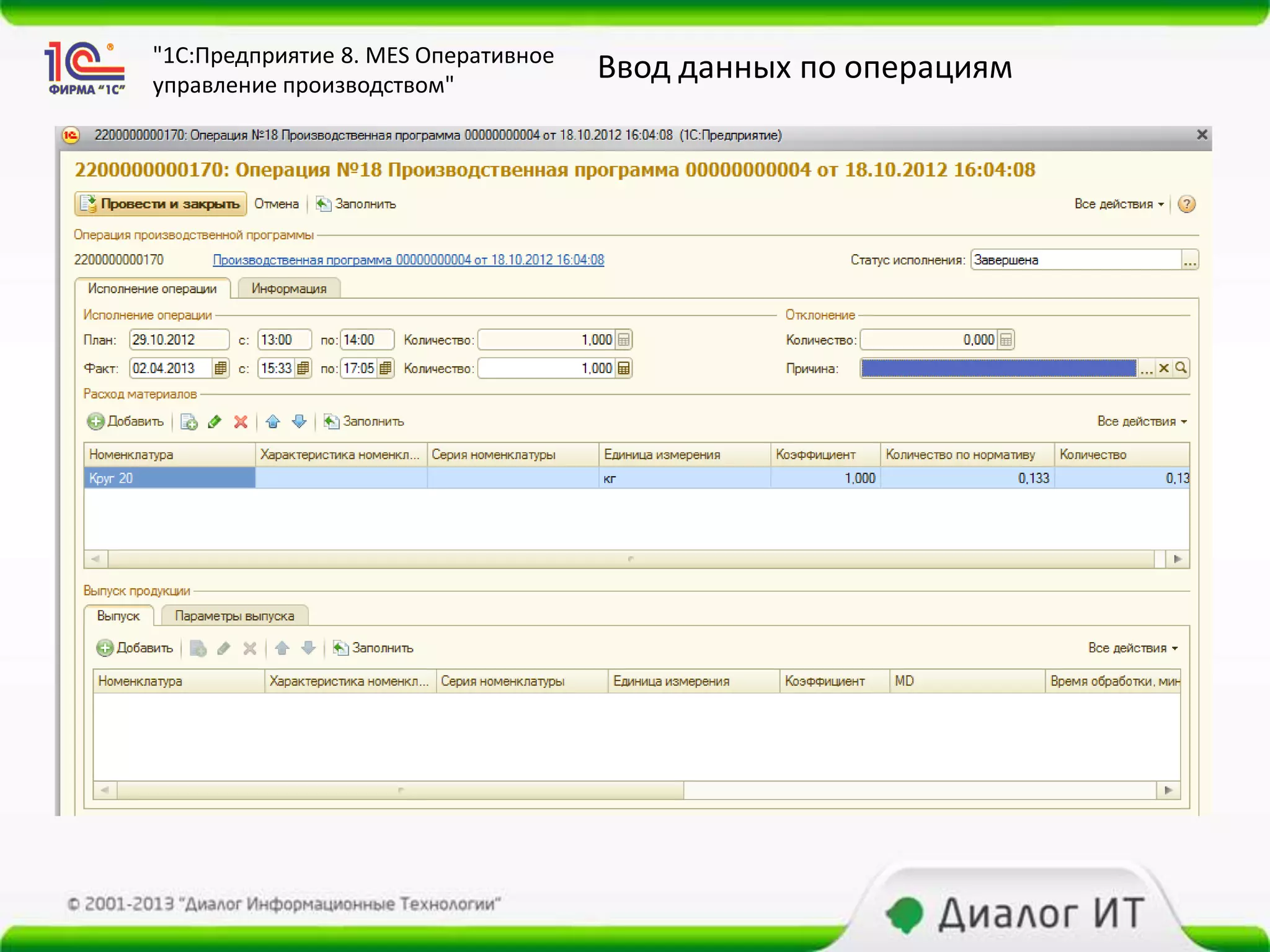Click the right arrow of the materials table scrollbar
The image size is (1270, 952).
pyautogui.click(x=1178, y=559)
